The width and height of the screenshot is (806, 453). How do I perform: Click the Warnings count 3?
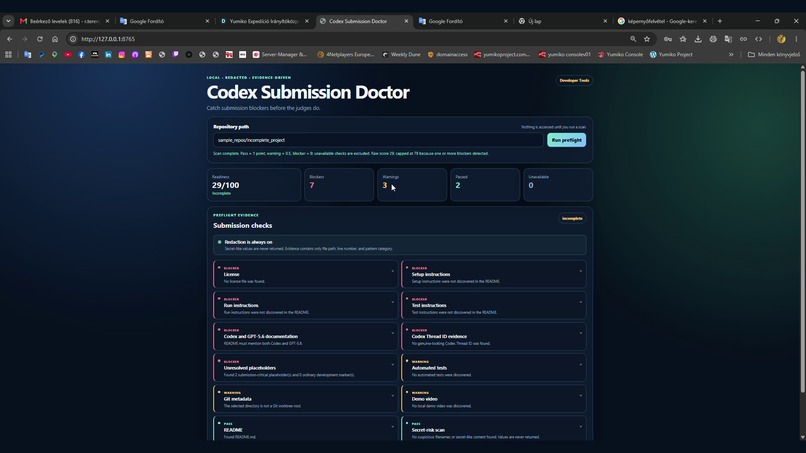[384, 185]
